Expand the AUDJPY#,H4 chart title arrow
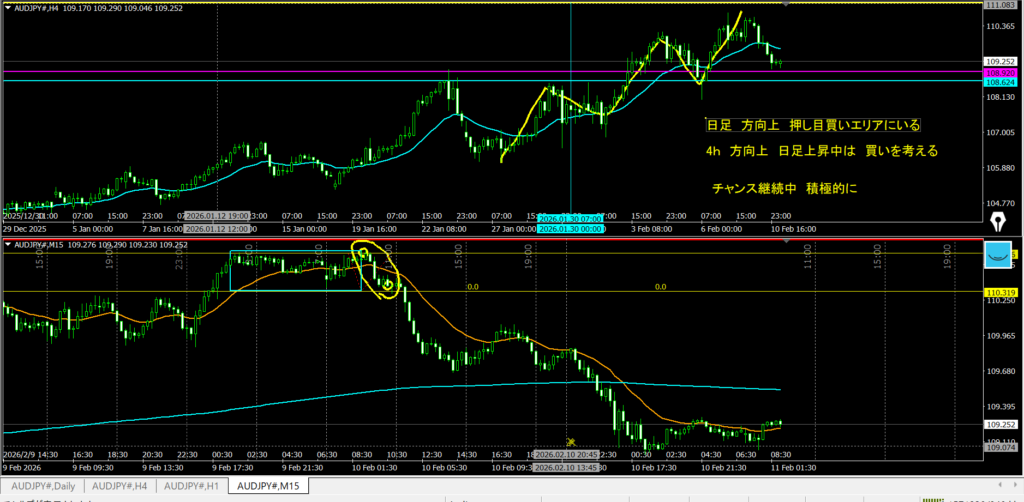 9,5
